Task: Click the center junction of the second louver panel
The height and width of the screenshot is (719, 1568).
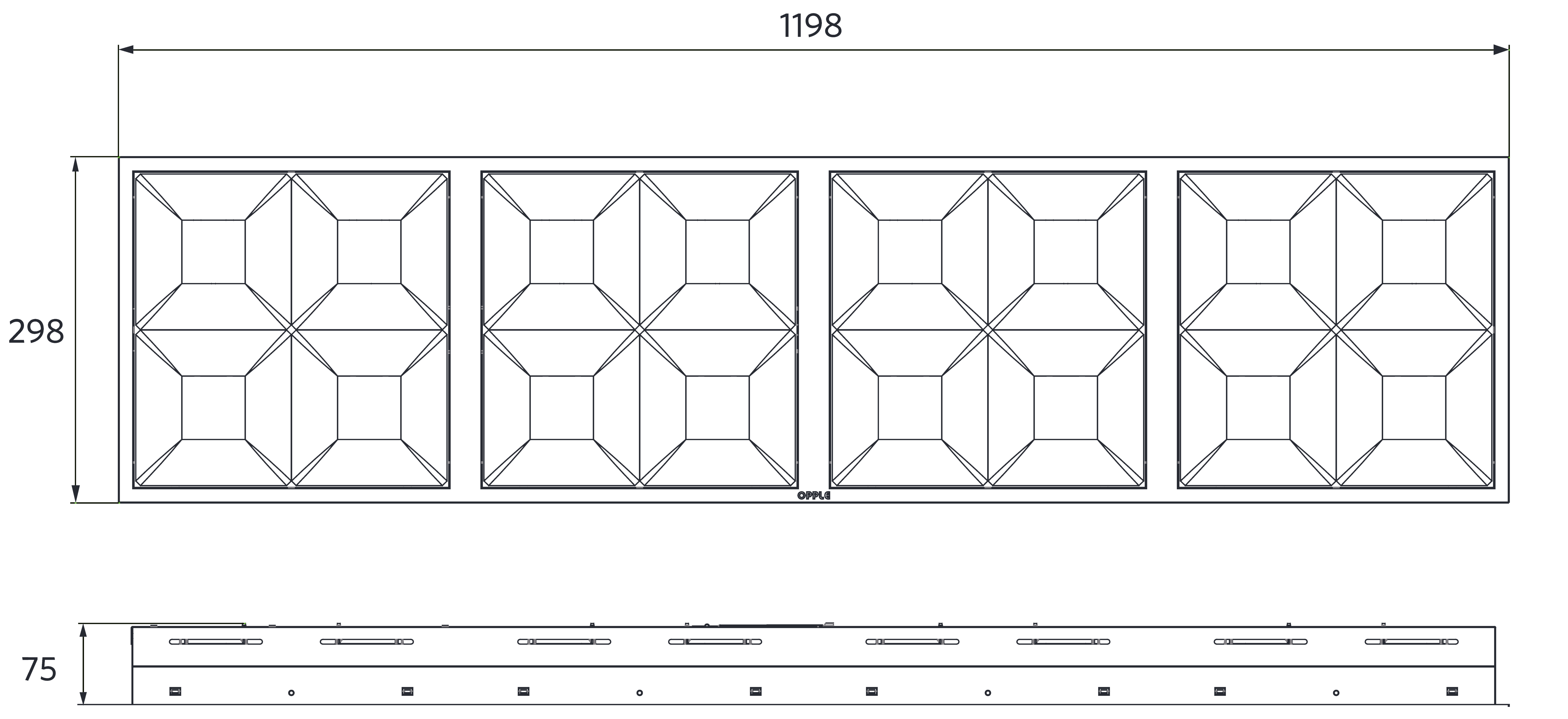Action: point(639,329)
